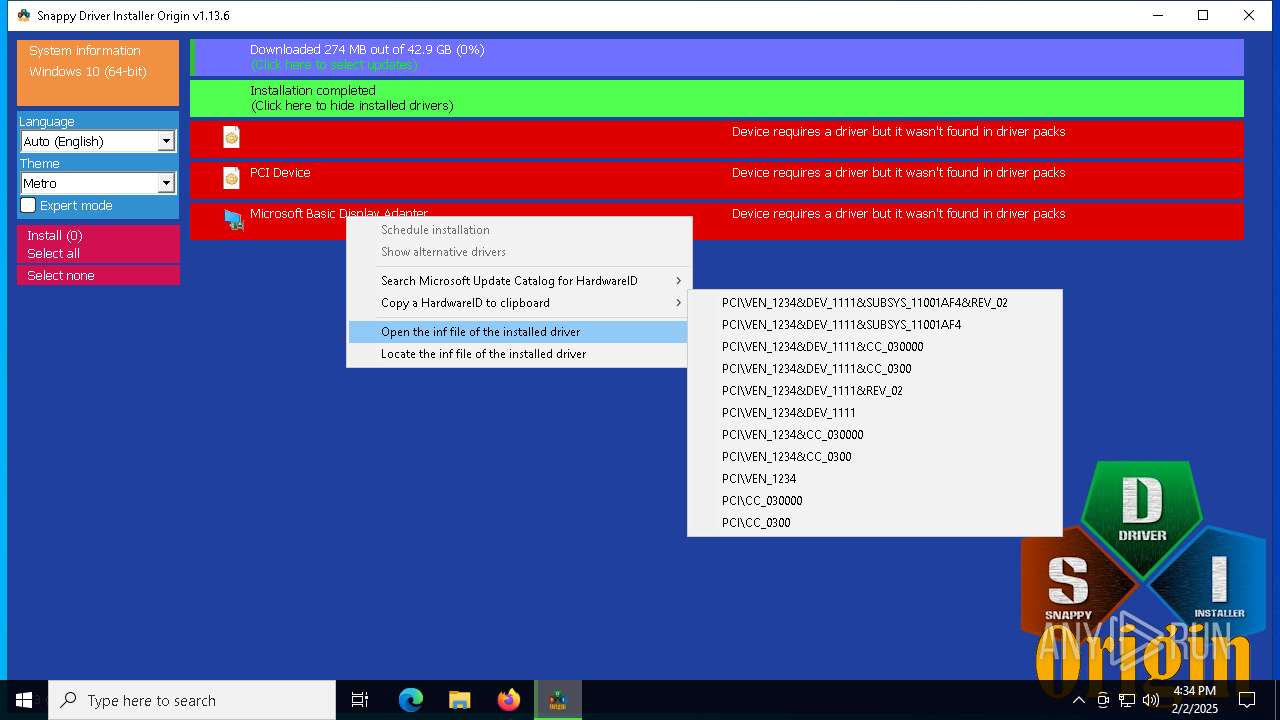The image size is (1280, 720).
Task: Select HardwareID PCI\CC_030000
Action: click(875, 501)
